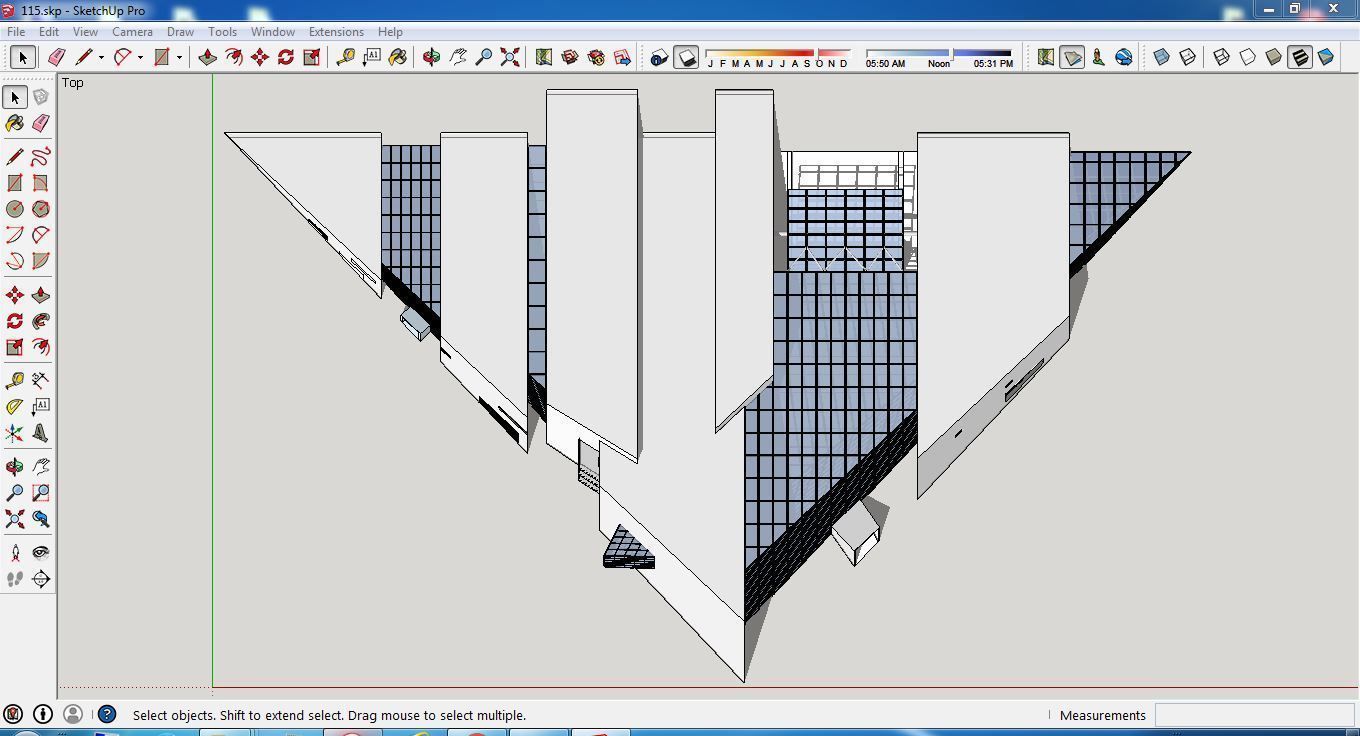Select the Select arrow tool in top toolbar

tap(23, 58)
